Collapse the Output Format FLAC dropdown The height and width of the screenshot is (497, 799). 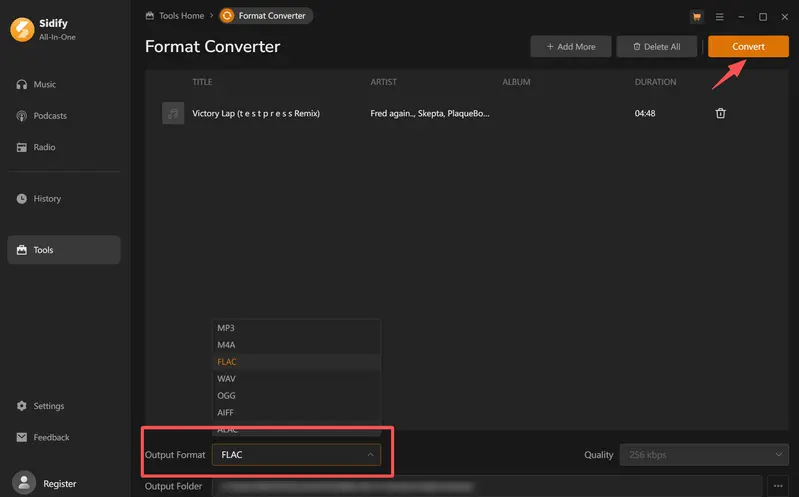tap(296, 455)
